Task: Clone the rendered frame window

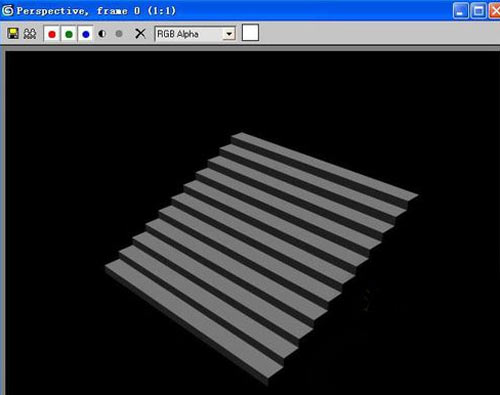Action: pyautogui.click(x=30, y=34)
